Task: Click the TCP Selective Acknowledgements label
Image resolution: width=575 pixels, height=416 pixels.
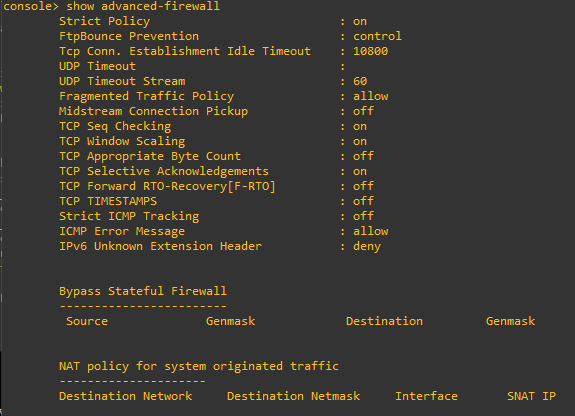Action: [164, 171]
